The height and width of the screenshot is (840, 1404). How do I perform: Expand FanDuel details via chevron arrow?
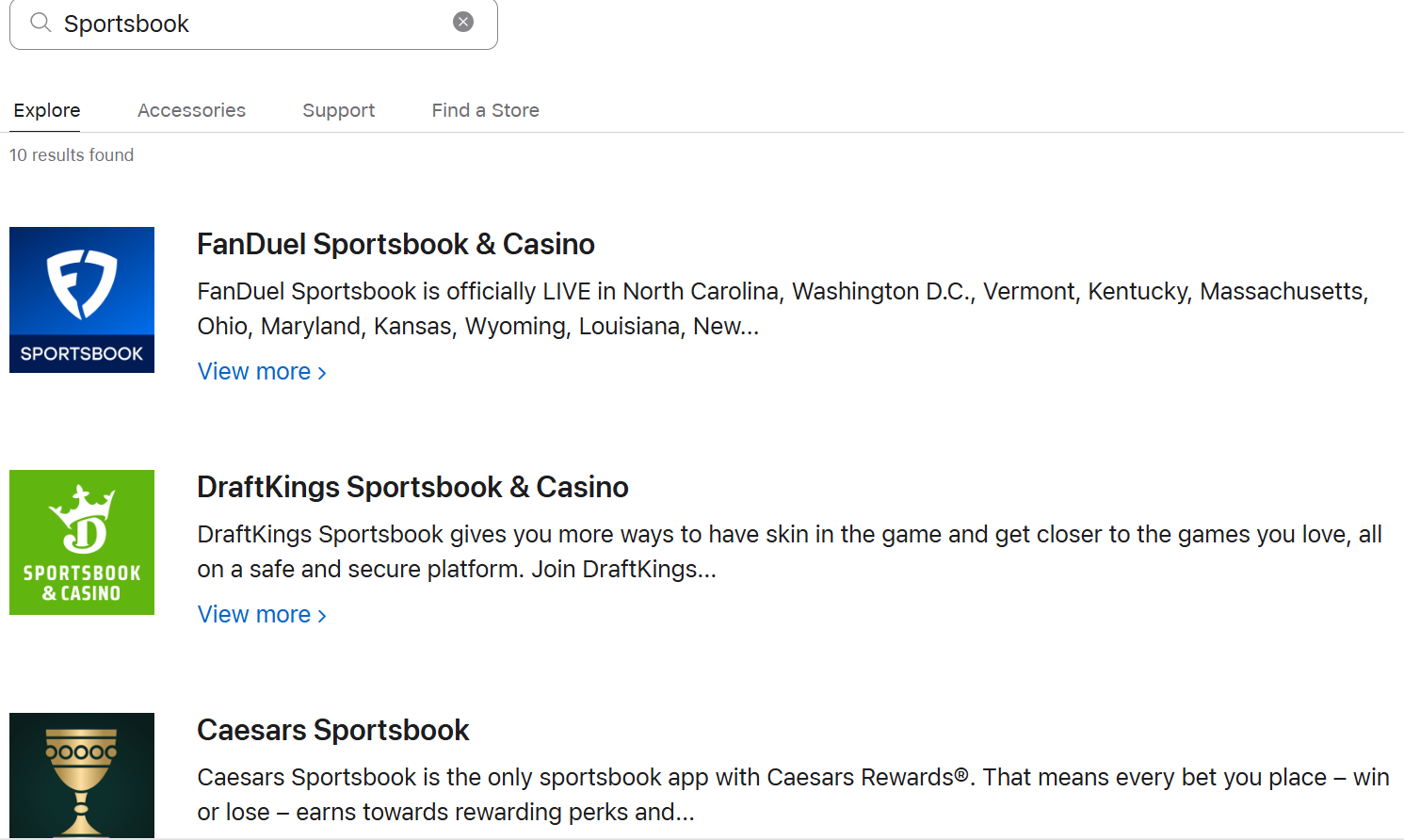point(322,373)
